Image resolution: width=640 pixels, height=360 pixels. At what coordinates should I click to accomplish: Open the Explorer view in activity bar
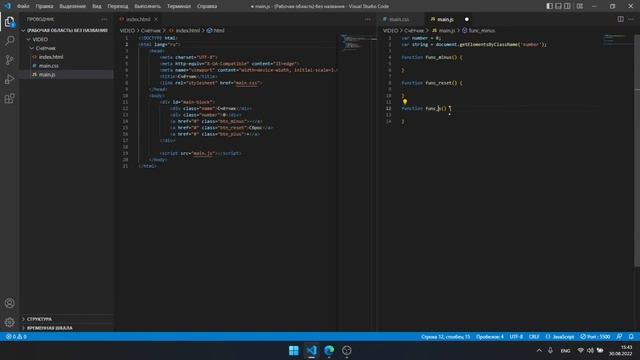9,22
